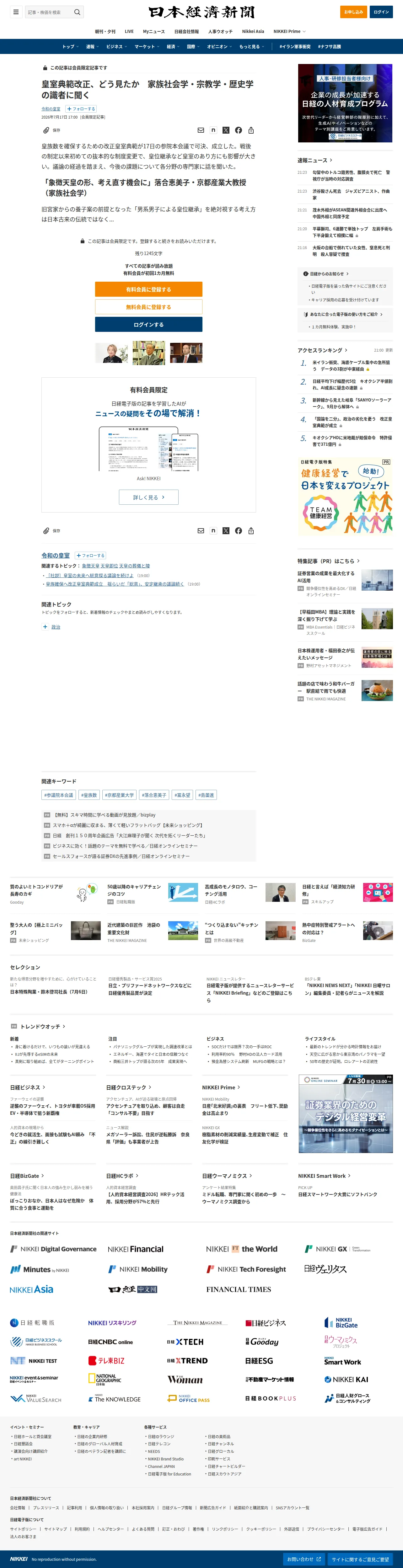Expand the マーケット navigation dropdown
The image size is (403, 1568).
(147, 46)
